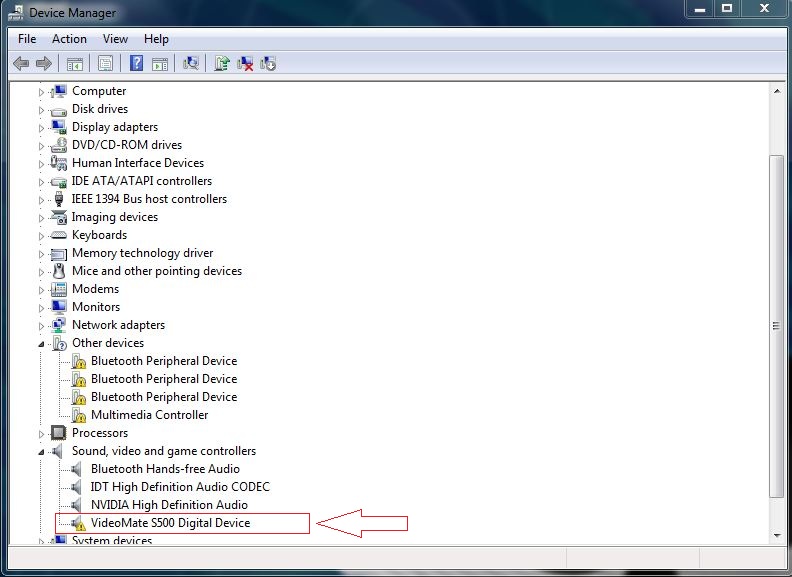Go back with the toolbar Back arrow
Image resolution: width=792 pixels, height=577 pixels.
[21, 64]
